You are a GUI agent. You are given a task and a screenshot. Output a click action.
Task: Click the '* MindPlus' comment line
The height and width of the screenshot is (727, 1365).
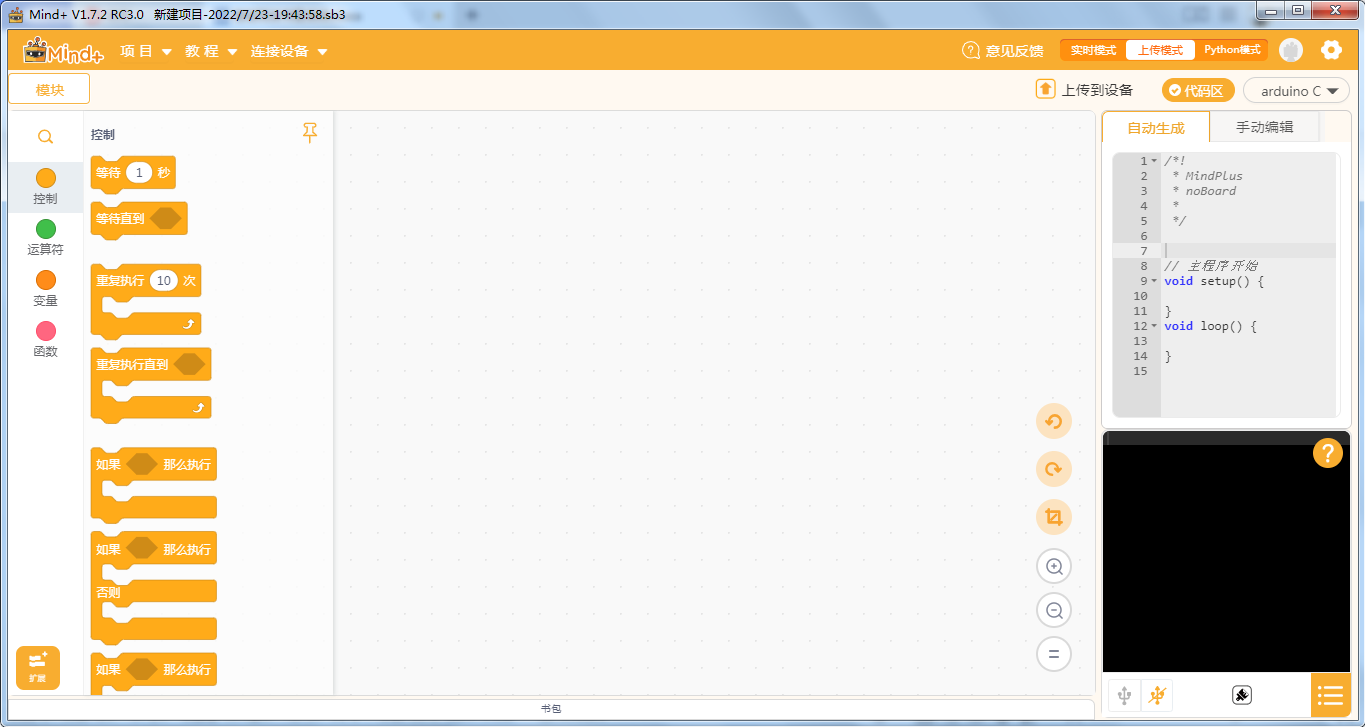click(x=1208, y=176)
